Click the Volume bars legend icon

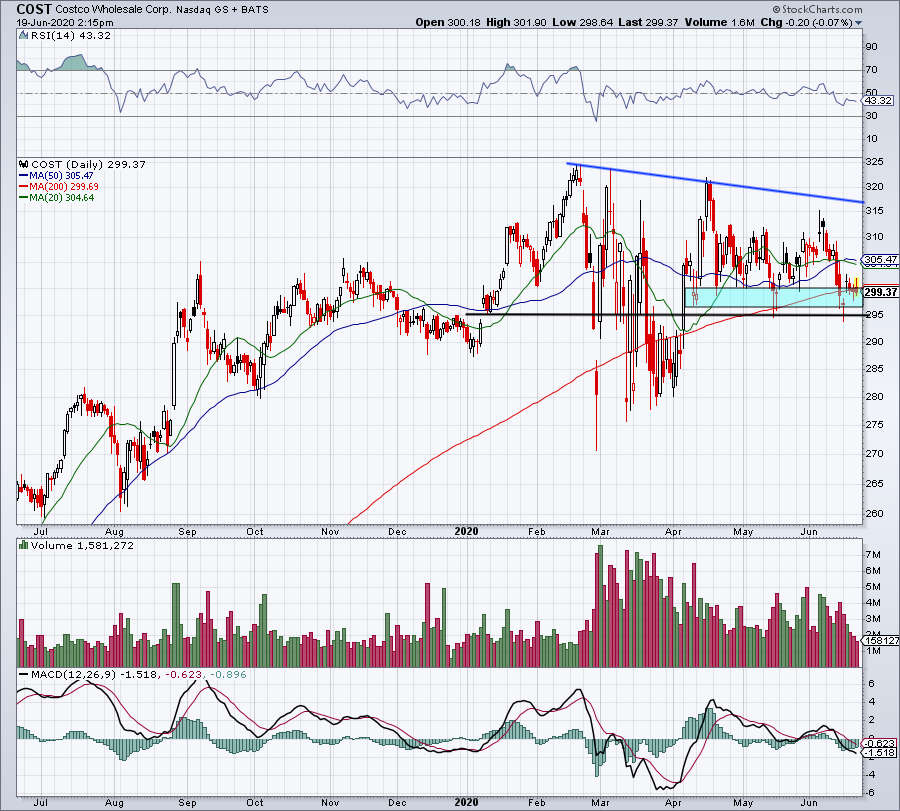click(24, 545)
